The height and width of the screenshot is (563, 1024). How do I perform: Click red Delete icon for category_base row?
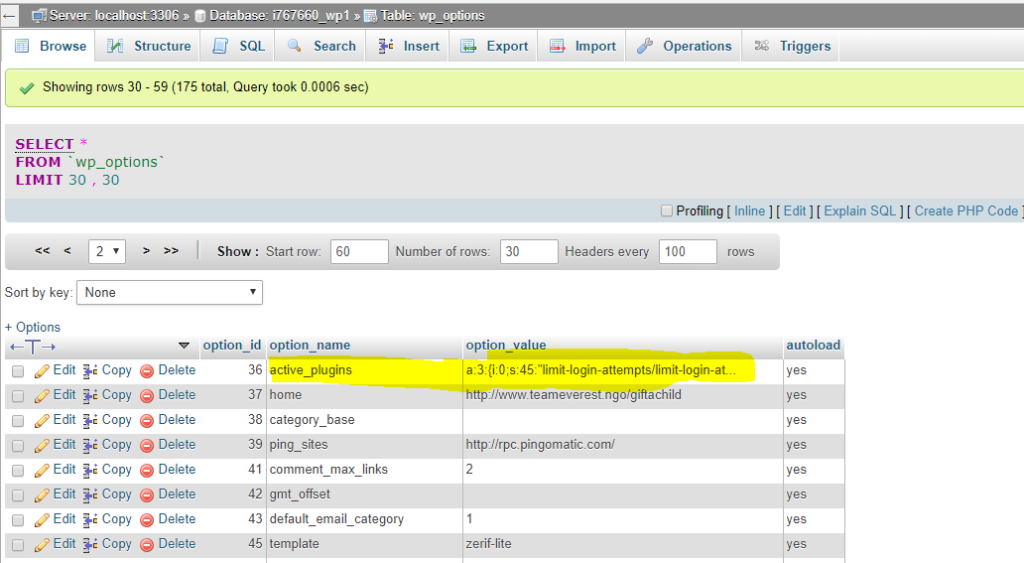(x=147, y=420)
